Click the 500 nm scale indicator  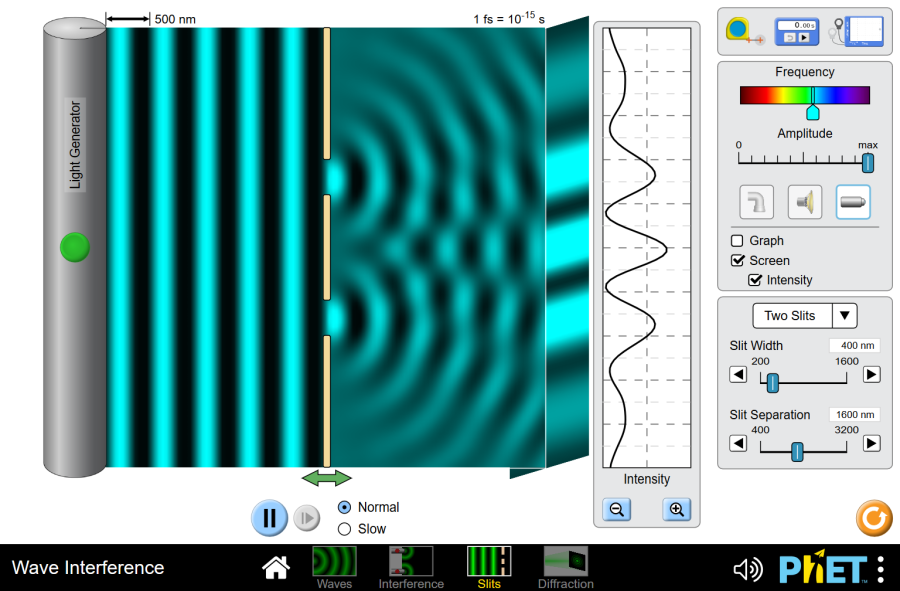pos(151,19)
